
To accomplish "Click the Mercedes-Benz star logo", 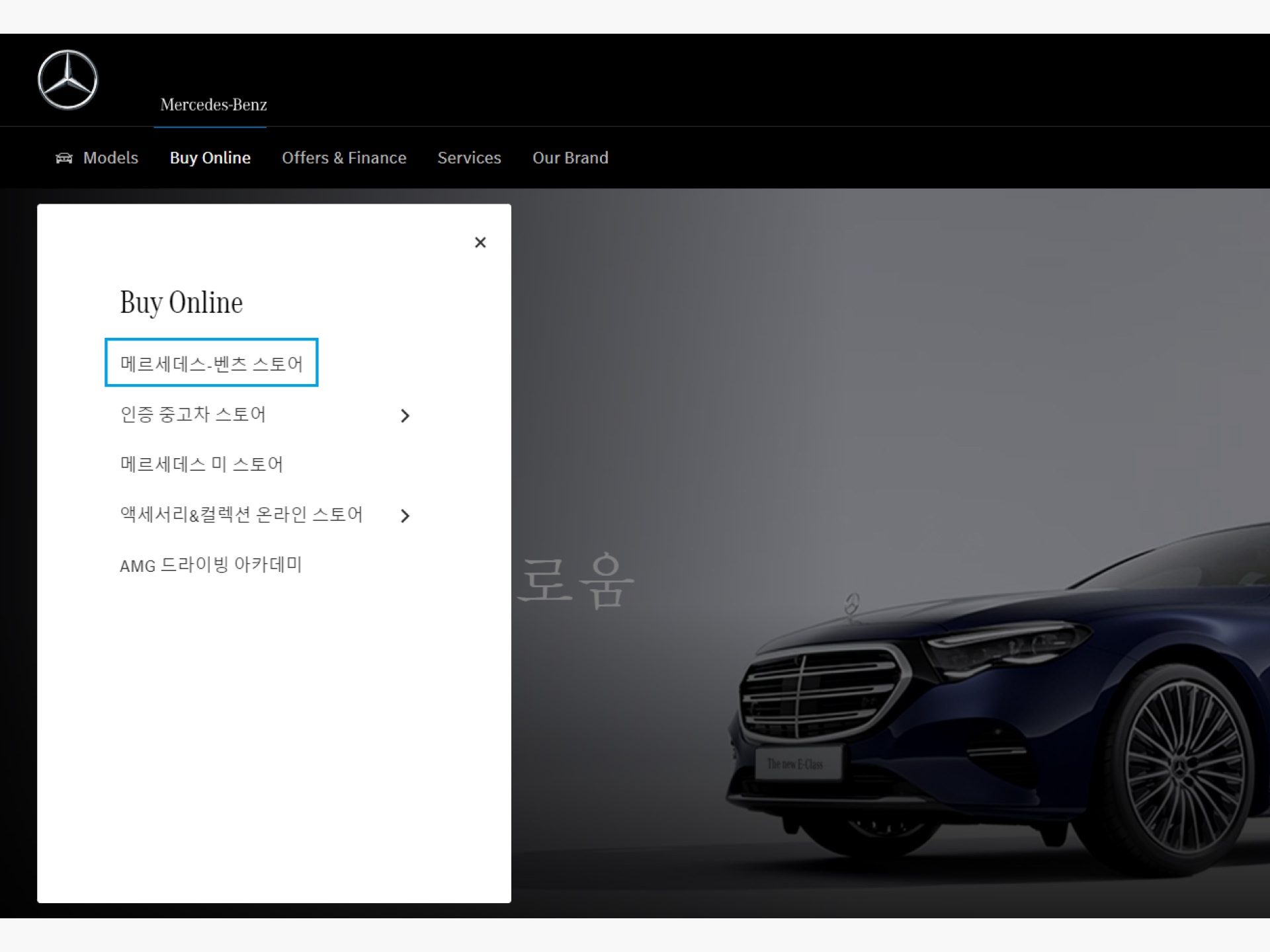I will (68, 79).
